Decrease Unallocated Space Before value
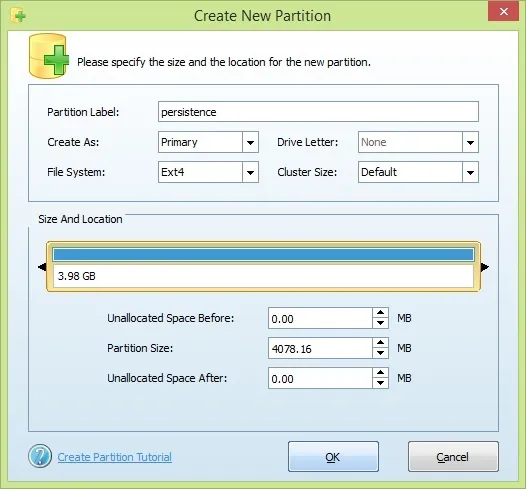Screen dimensions: 526x489 pos(380,323)
